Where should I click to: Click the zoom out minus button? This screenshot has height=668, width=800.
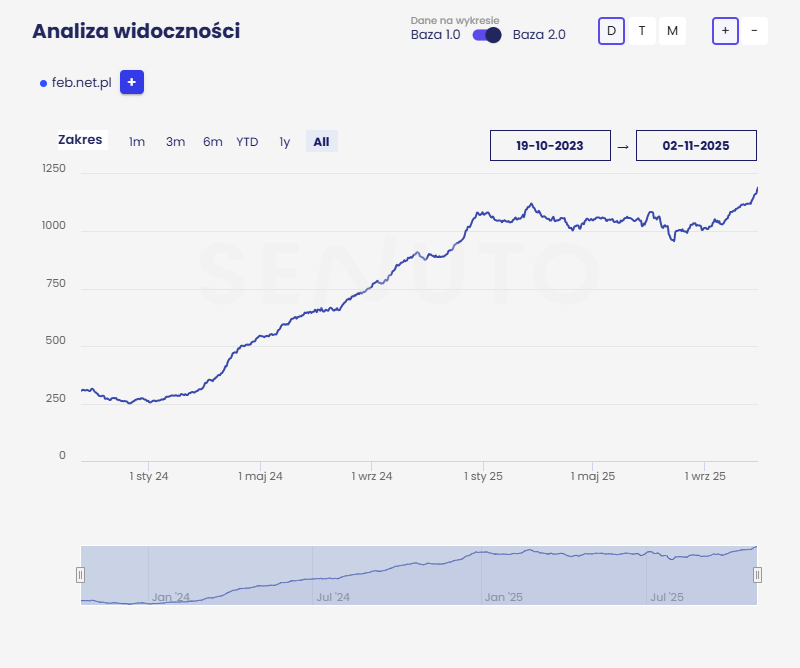point(753,31)
